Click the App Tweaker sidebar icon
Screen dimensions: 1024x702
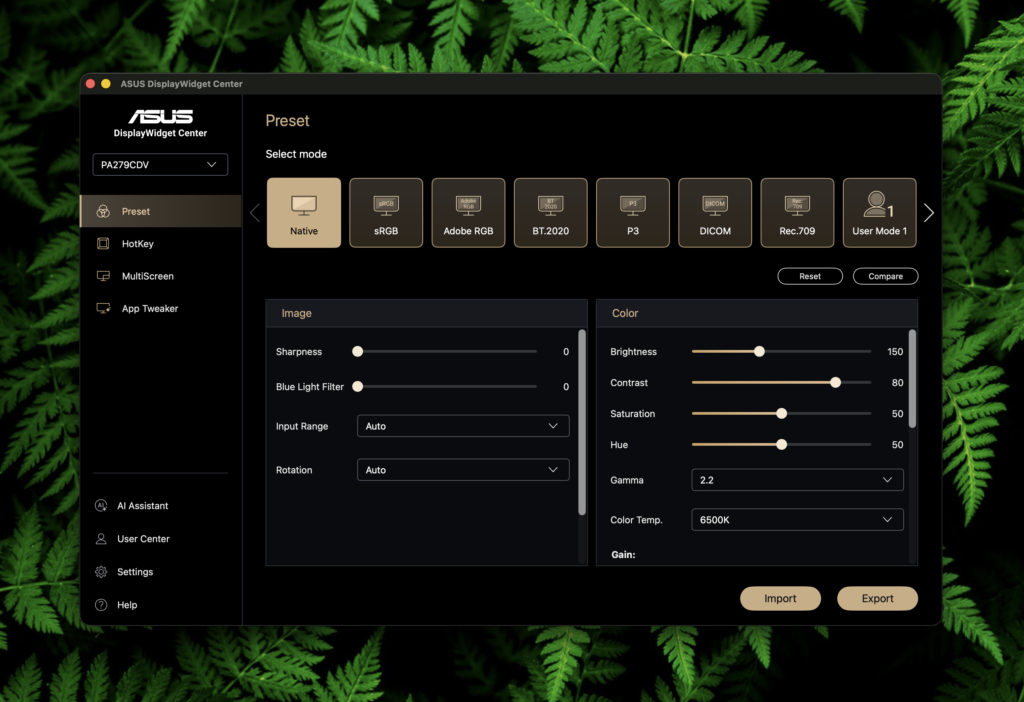103,308
